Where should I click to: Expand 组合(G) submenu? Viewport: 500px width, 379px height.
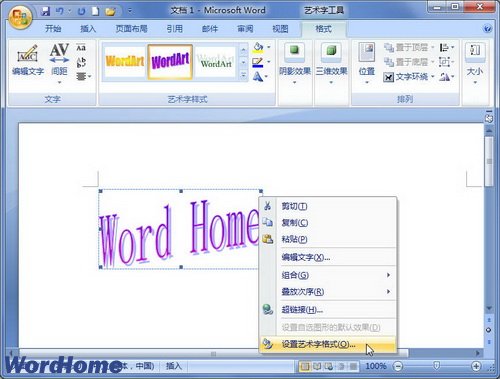pos(328,275)
